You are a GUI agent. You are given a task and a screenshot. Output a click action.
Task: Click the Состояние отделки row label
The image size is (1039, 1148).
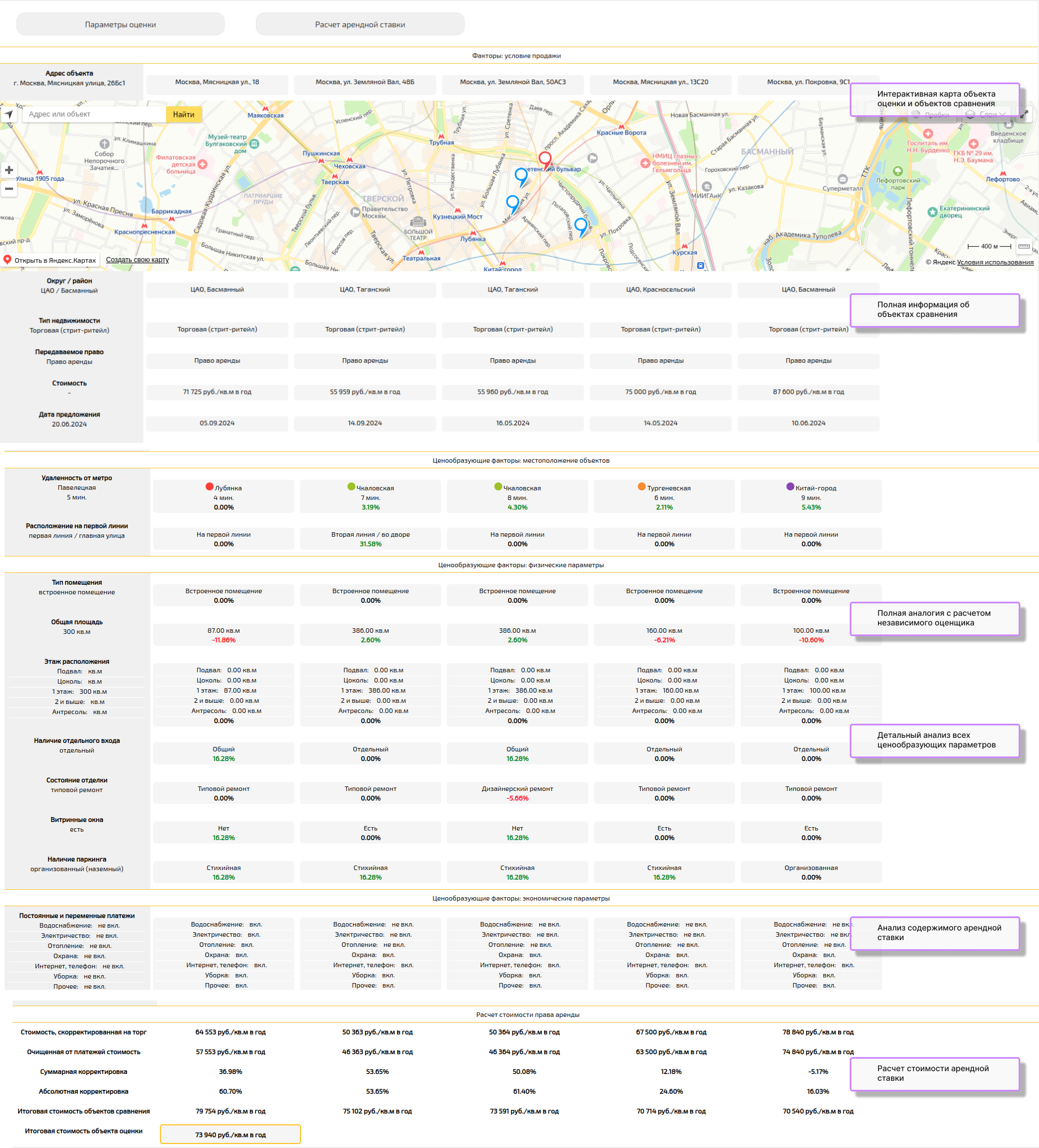coord(77,780)
